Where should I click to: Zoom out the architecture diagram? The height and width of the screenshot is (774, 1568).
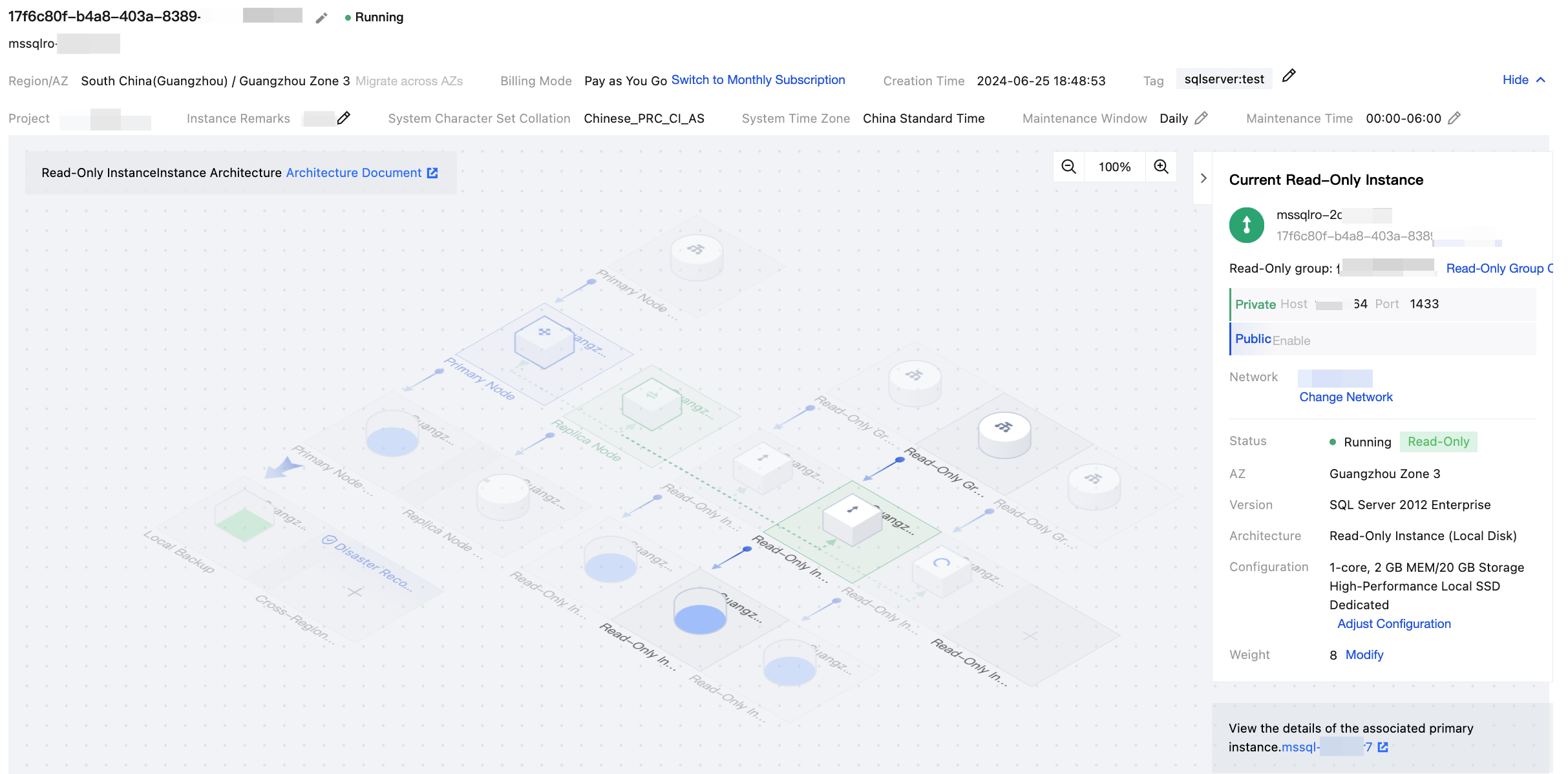[1068, 167]
